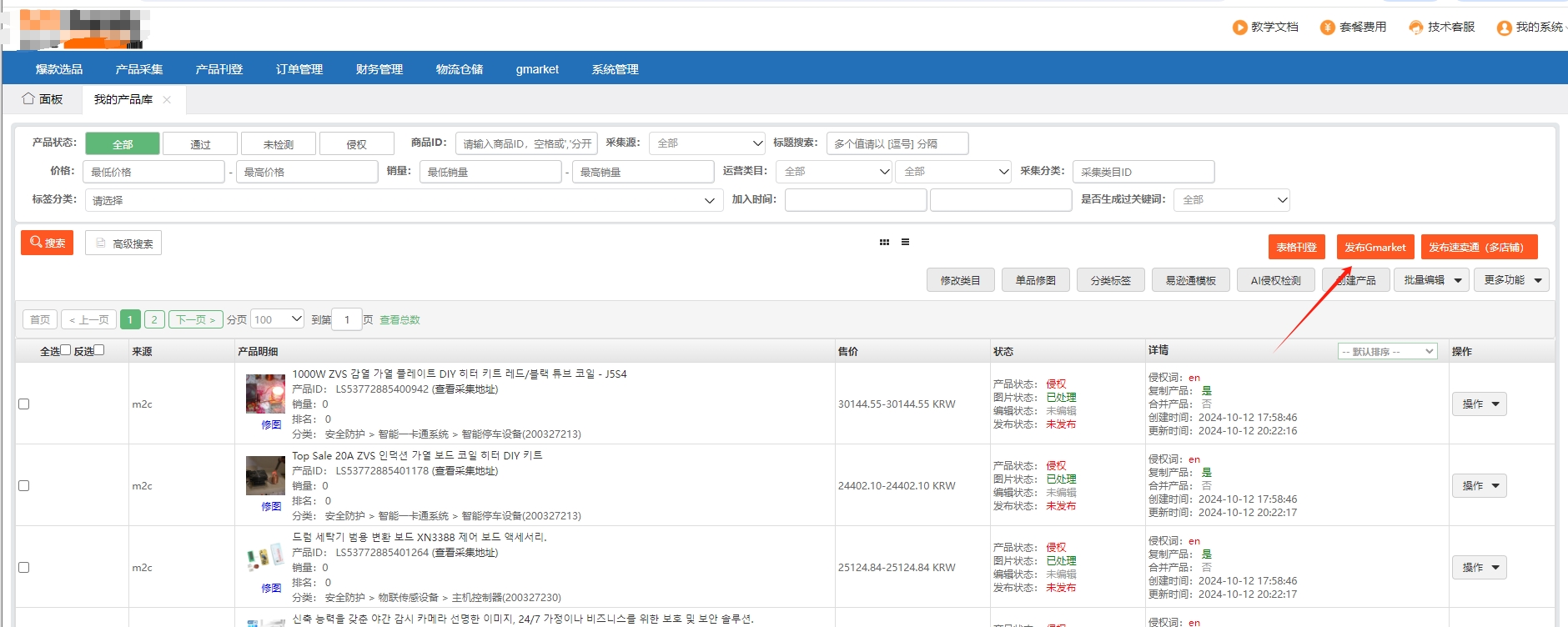
Task: Open 爆款选品 menu
Action: click(59, 69)
